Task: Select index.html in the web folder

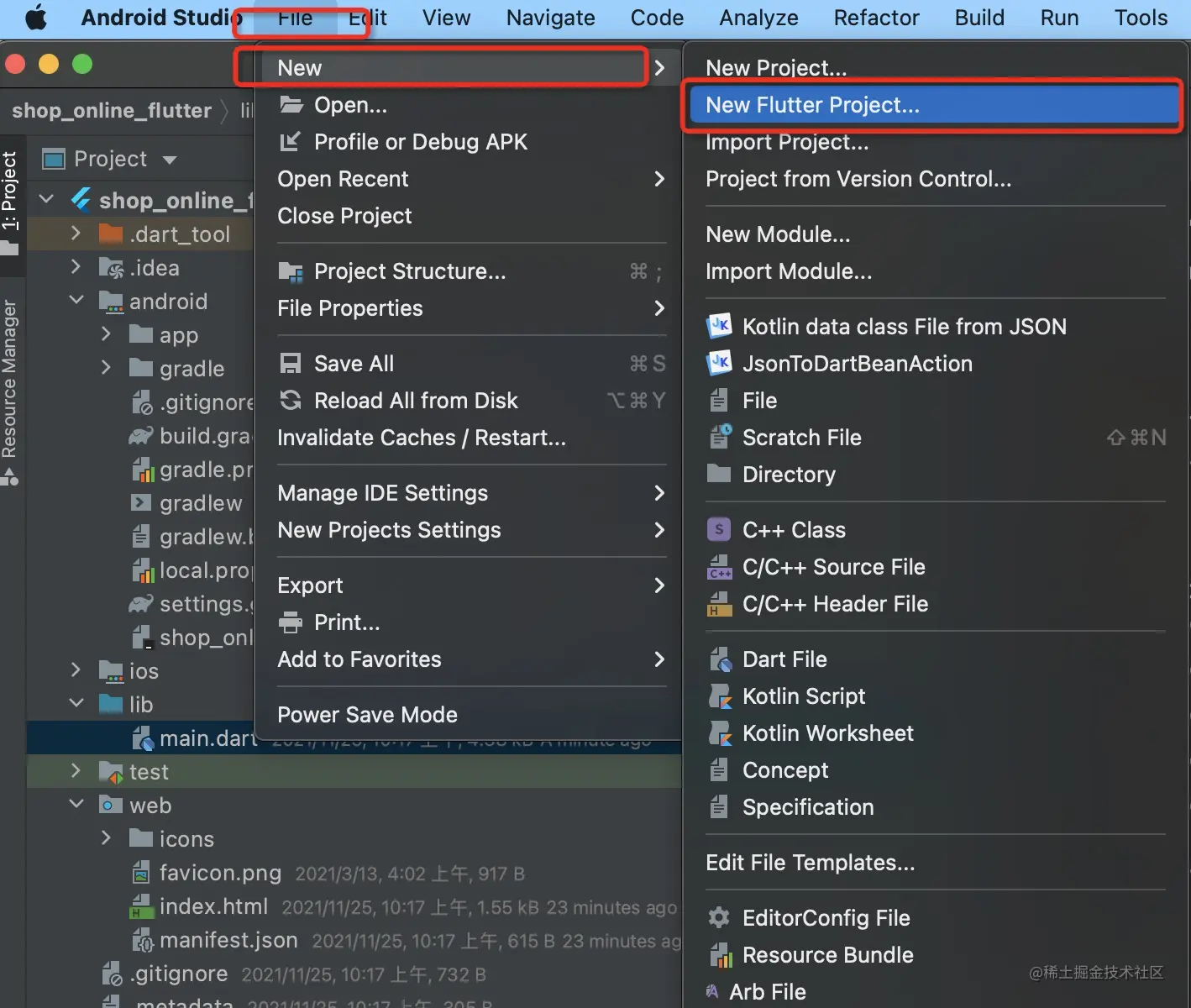Action: (213, 906)
